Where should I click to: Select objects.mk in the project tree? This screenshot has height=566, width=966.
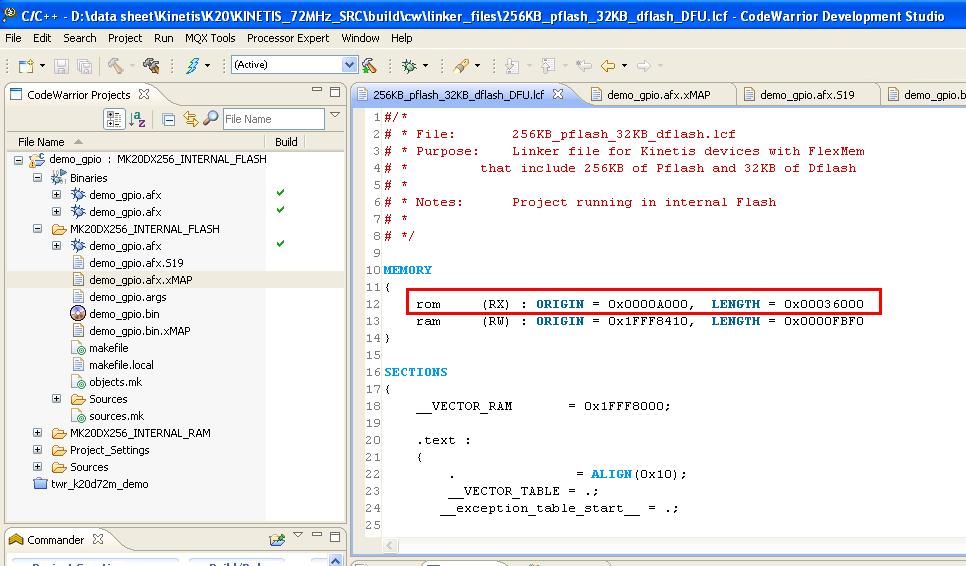(115, 382)
